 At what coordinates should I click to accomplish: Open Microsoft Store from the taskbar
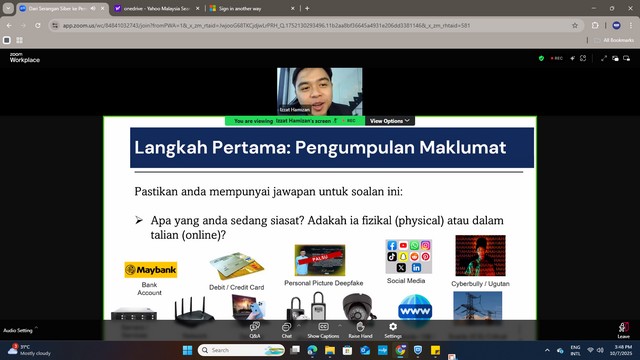point(347,350)
